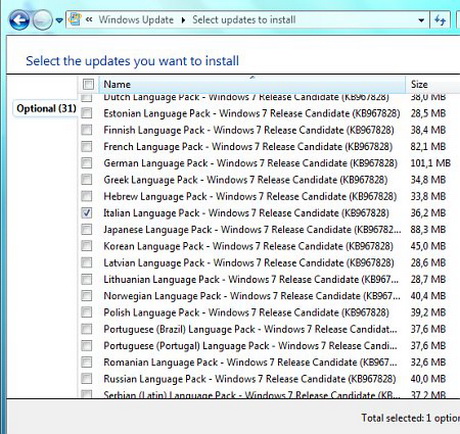Select the Japanese Language Pack row text
The width and height of the screenshot is (460, 434).
[252, 230]
